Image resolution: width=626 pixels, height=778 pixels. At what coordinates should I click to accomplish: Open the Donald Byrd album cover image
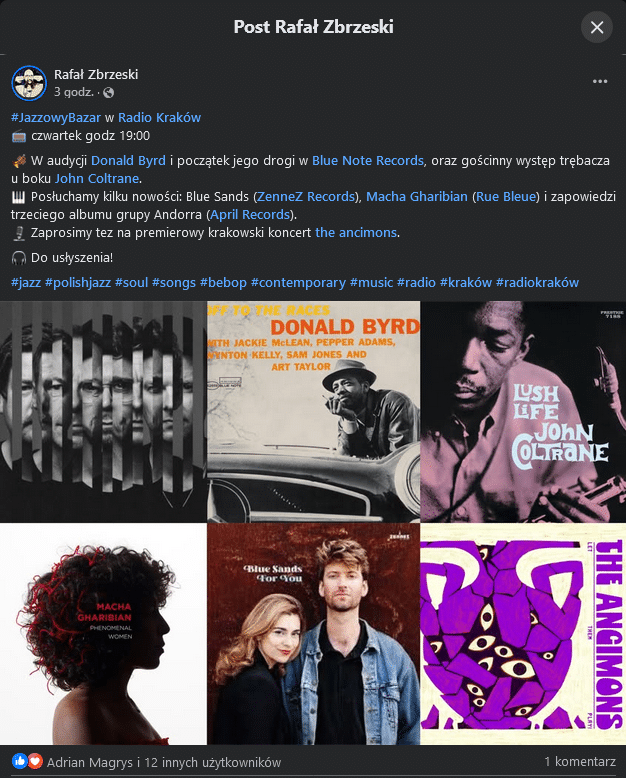point(313,412)
